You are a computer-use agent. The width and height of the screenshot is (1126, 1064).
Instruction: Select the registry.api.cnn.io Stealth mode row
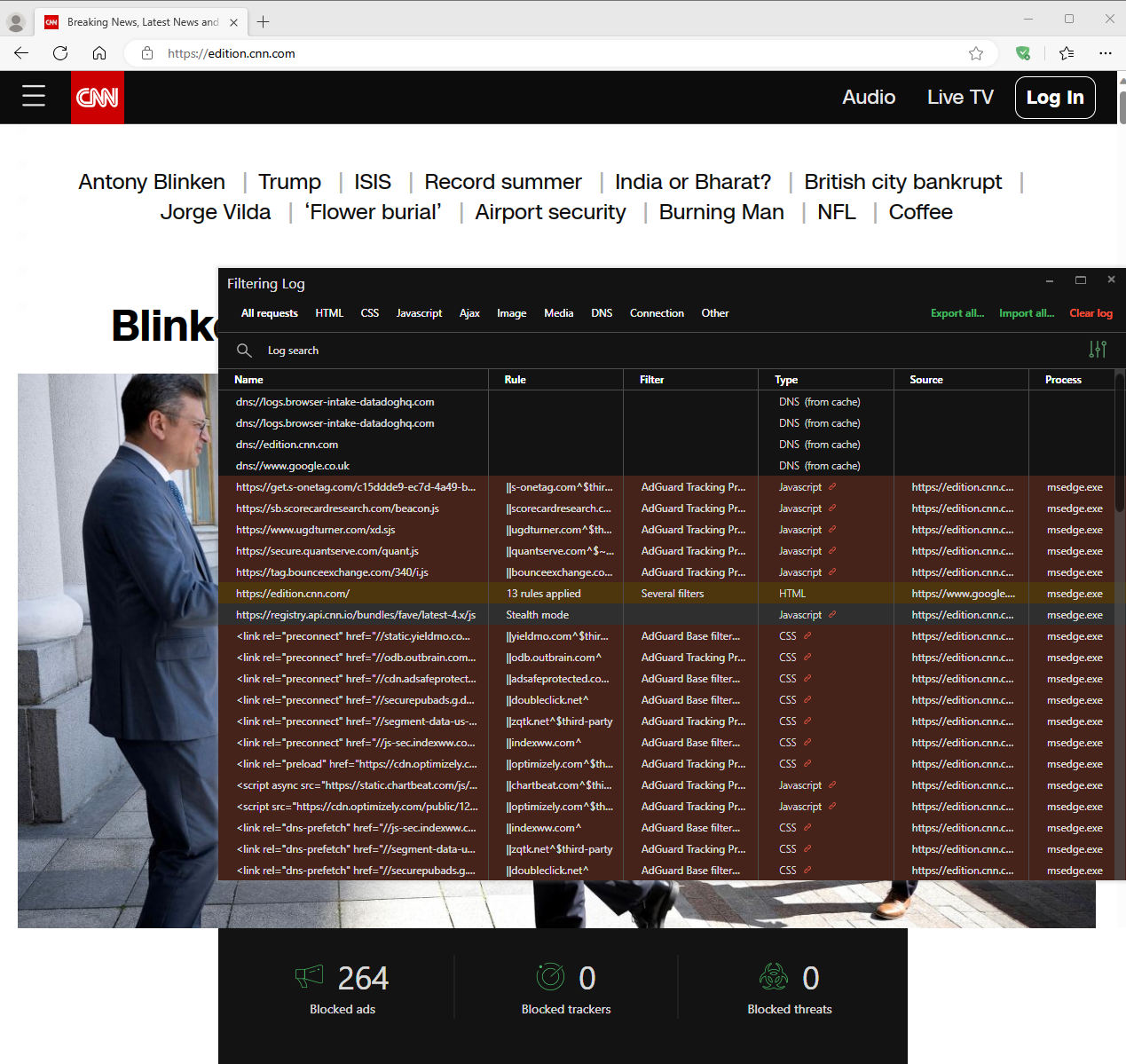666,615
